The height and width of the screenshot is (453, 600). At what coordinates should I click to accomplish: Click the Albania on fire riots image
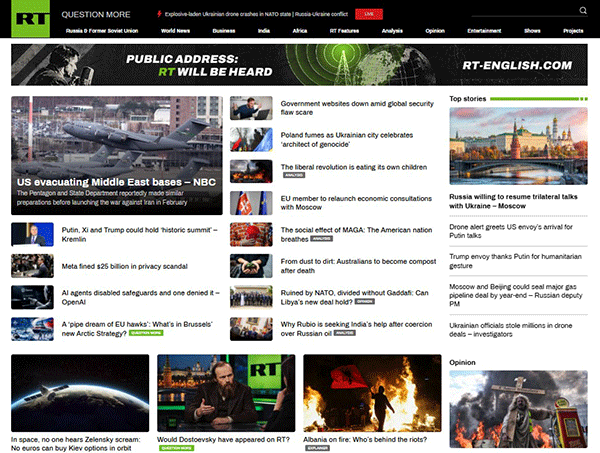[x=372, y=393]
